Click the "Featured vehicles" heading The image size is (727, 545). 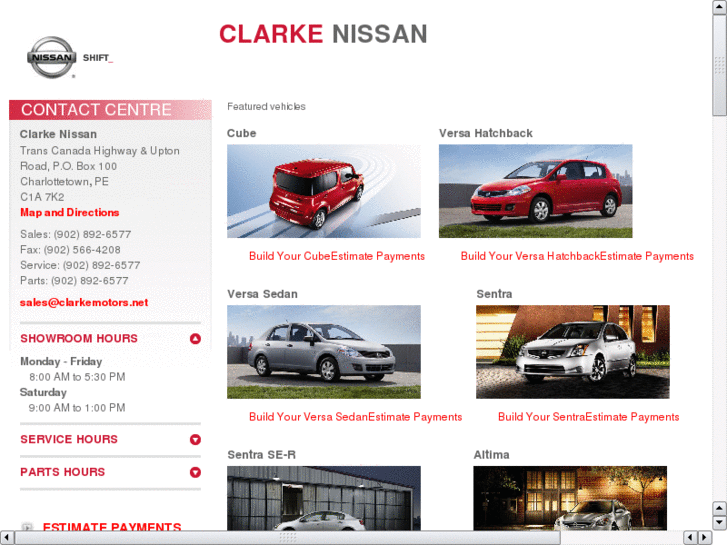click(x=266, y=107)
